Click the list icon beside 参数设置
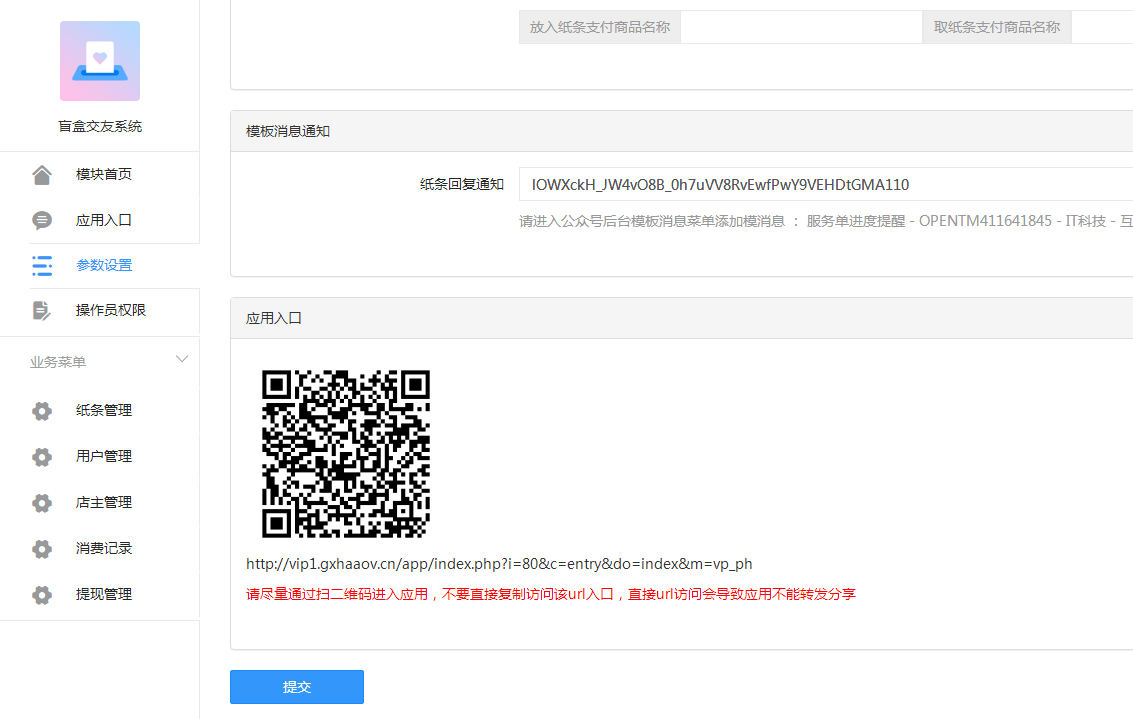1133x719 pixels. [42, 265]
